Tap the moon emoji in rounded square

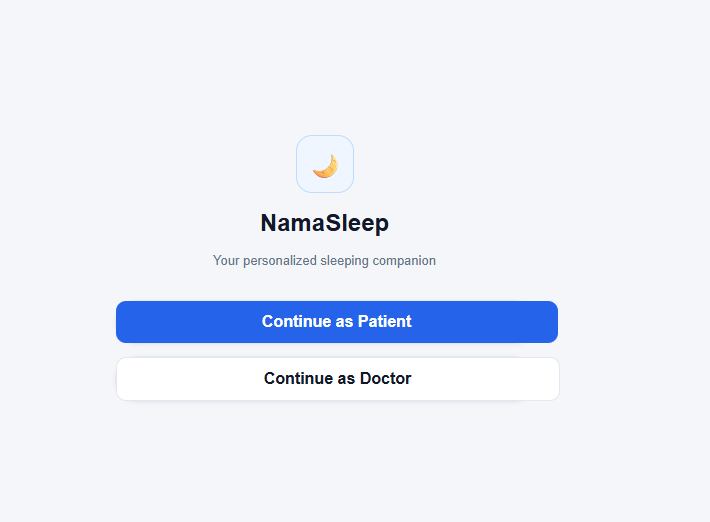click(324, 165)
